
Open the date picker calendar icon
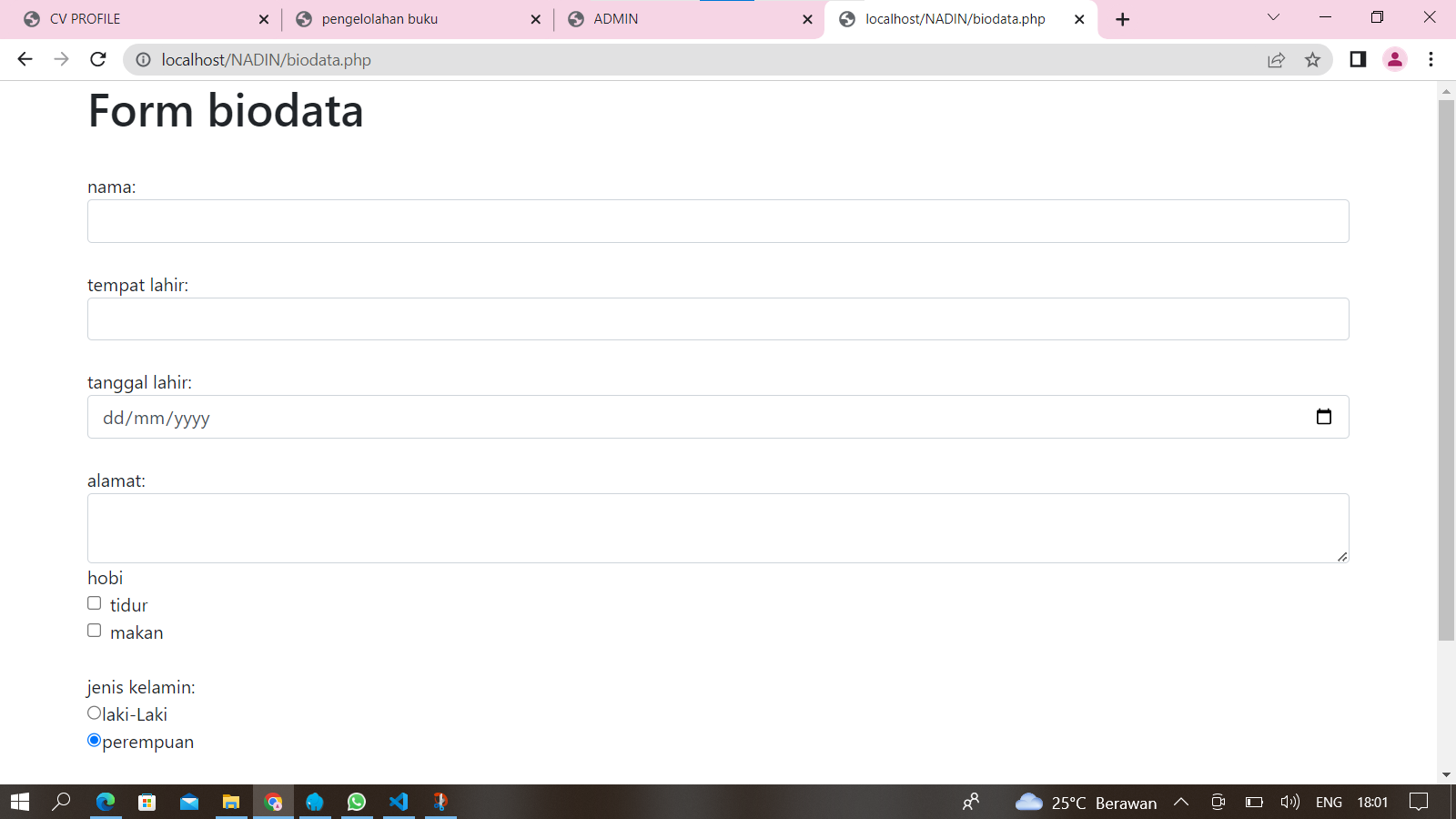point(1323,417)
